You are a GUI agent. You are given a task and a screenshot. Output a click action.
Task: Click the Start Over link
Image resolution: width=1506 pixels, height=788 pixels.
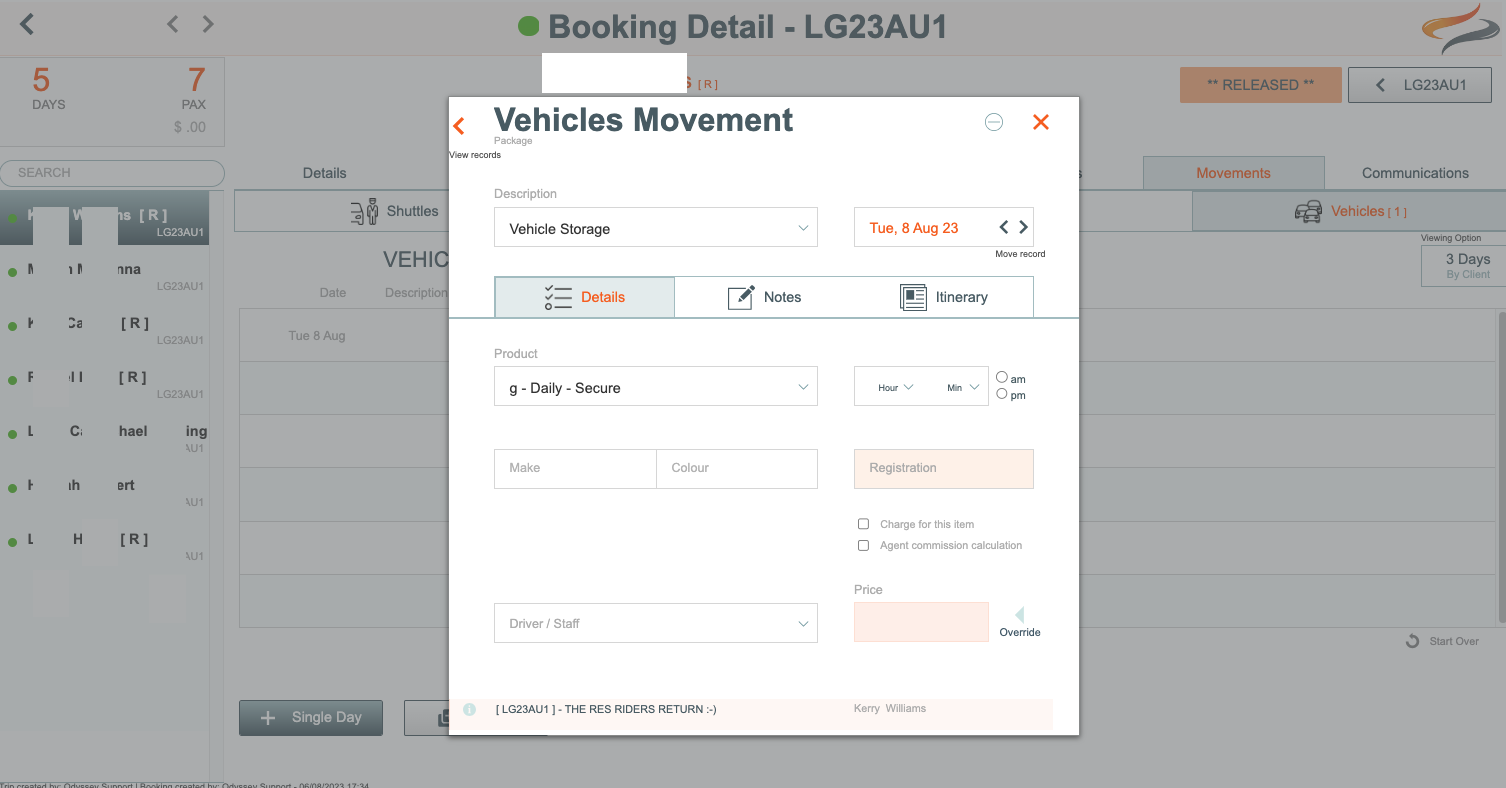1454,641
